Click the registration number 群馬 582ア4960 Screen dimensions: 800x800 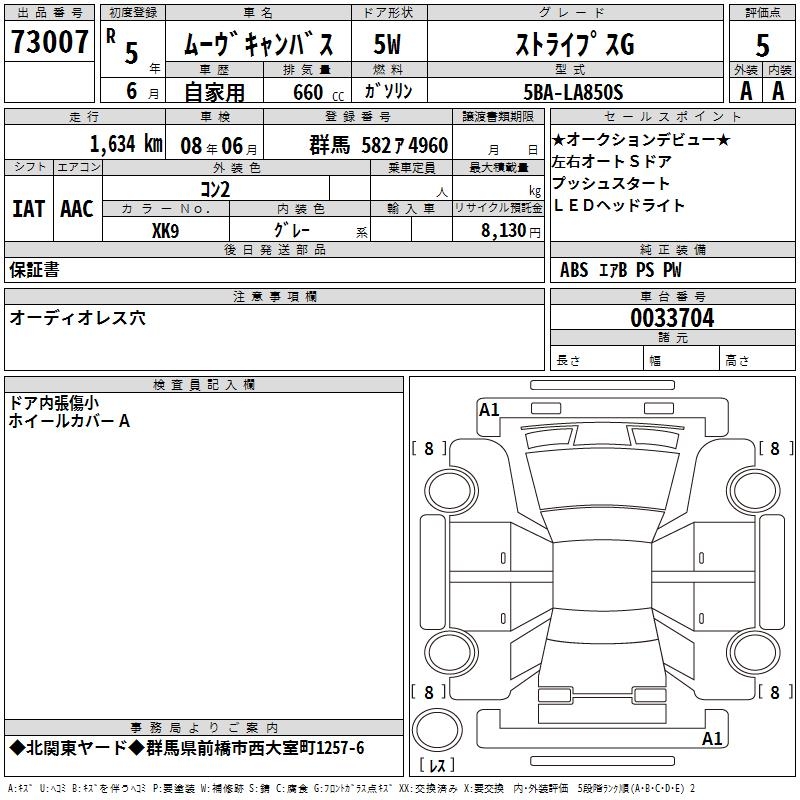pos(379,145)
